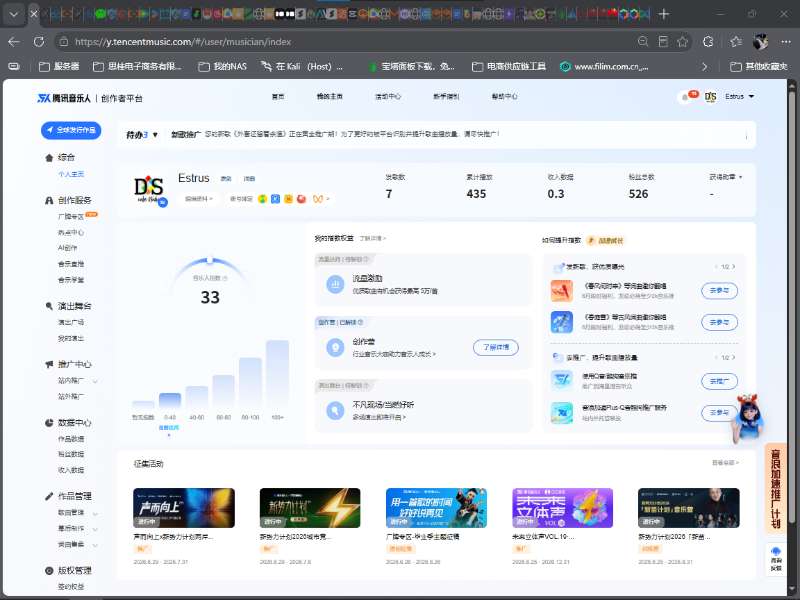The image size is (800, 600).
Task: Click the mascot assistant figure at right
Action: 748,418
